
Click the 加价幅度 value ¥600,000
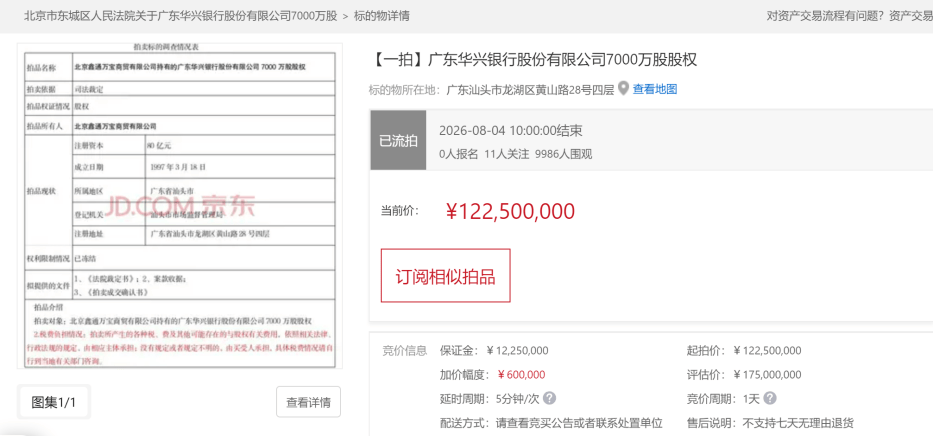tap(521, 375)
